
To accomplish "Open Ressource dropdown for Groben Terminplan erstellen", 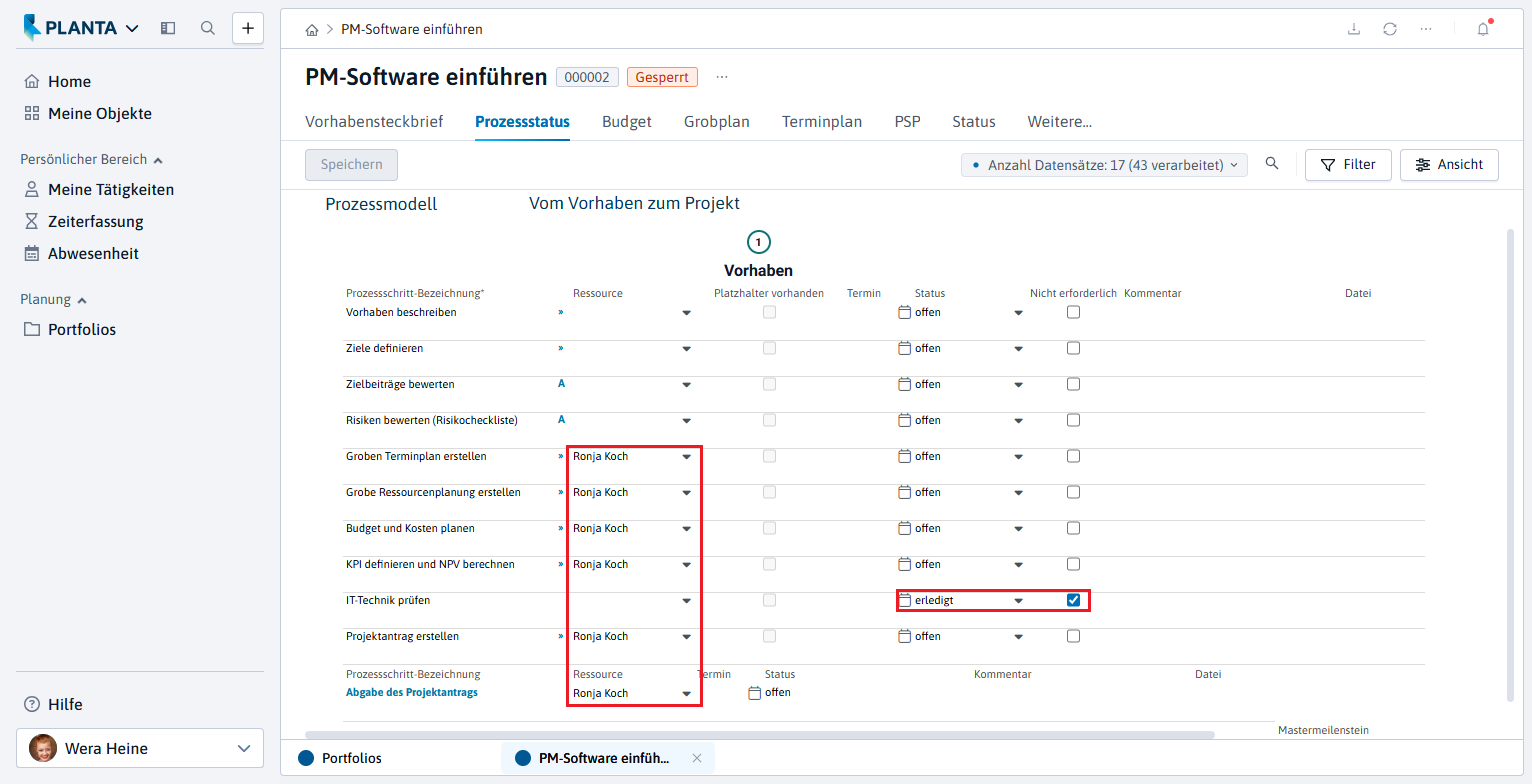I will tap(686, 457).
